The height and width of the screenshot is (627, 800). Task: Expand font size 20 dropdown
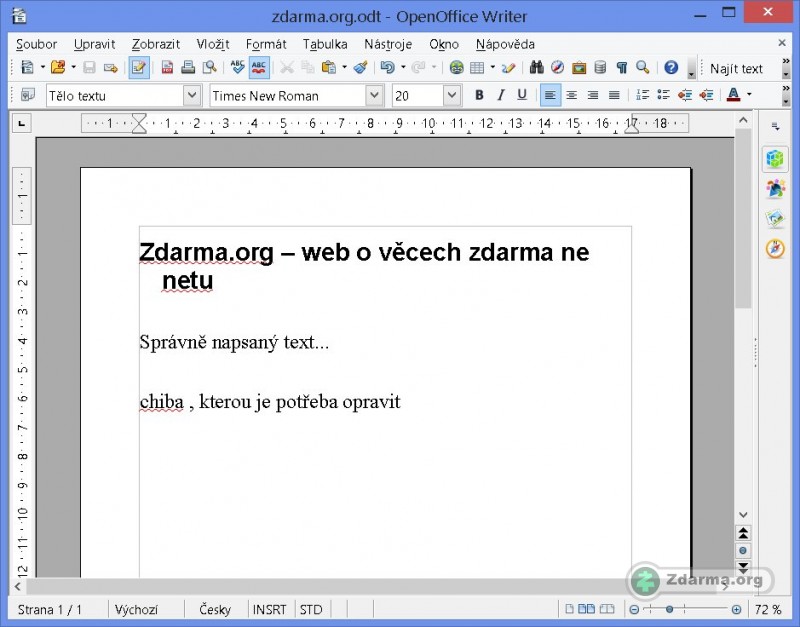tap(452, 95)
